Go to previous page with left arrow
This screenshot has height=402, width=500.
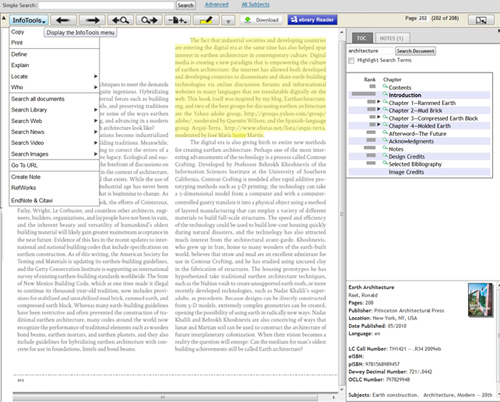point(63,20)
